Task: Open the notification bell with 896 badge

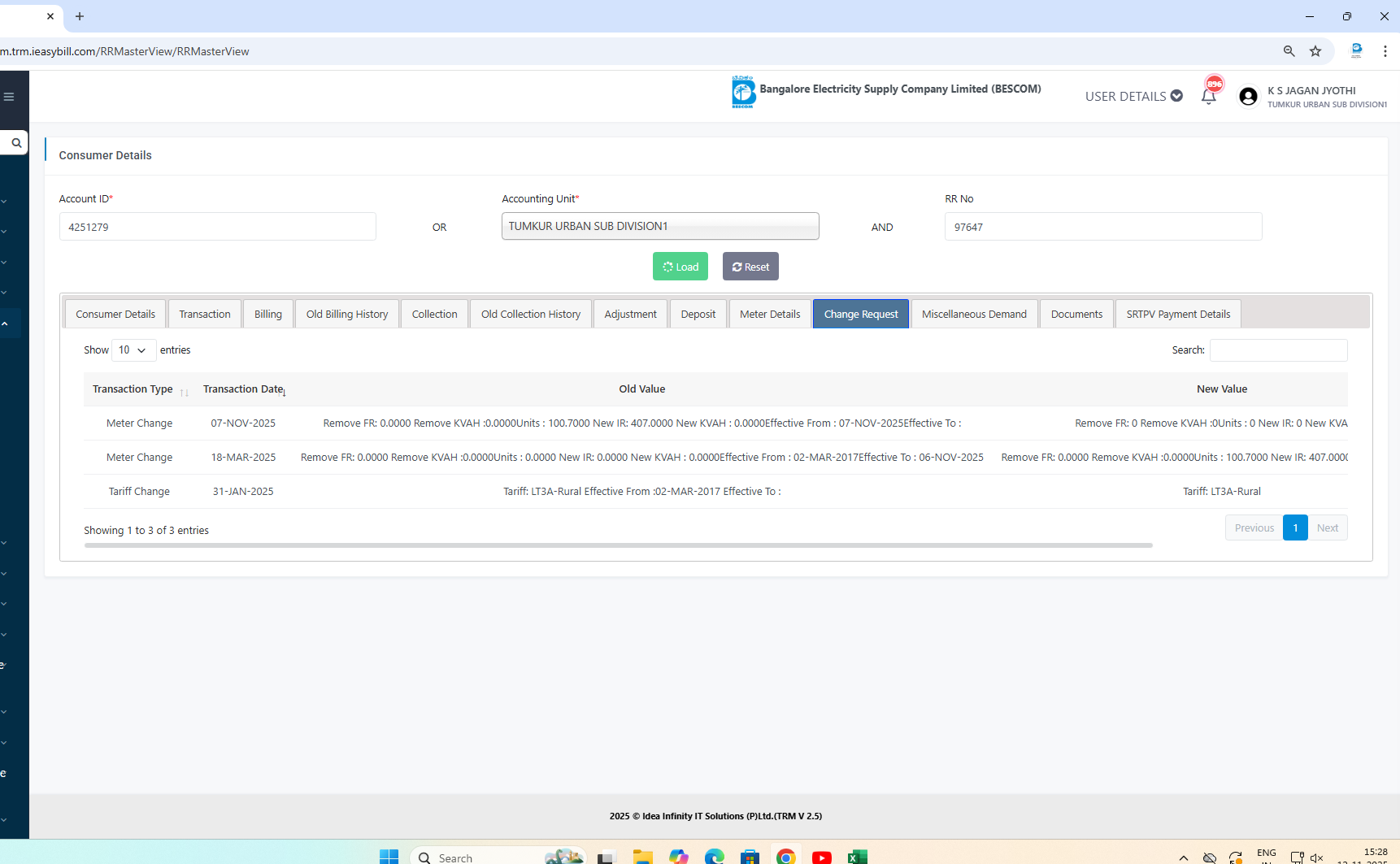Action: click(x=1209, y=95)
